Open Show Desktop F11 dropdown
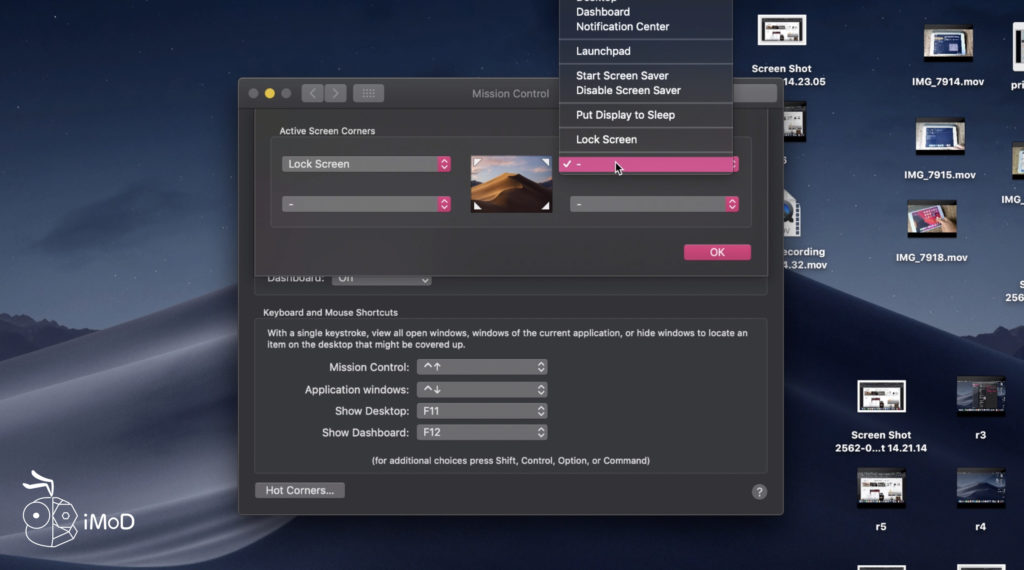This screenshot has width=1024, height=570. pyautogui.click(x=482, y=411)
